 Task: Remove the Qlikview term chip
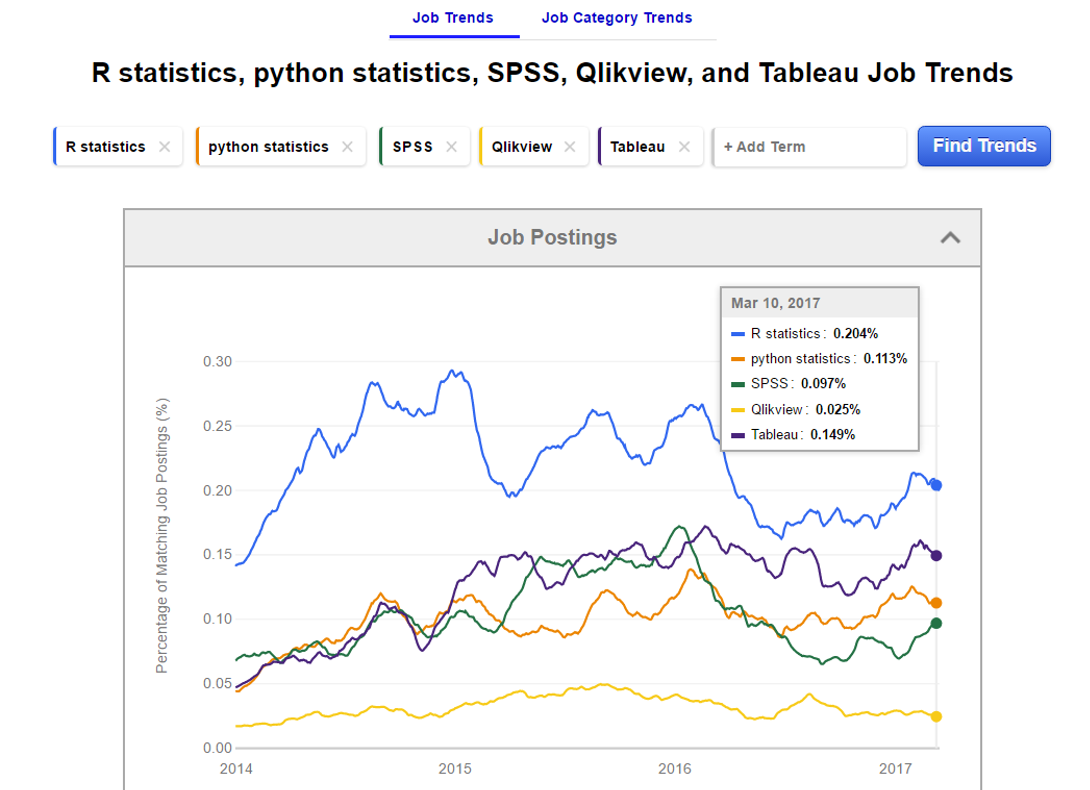click(570, 146)
